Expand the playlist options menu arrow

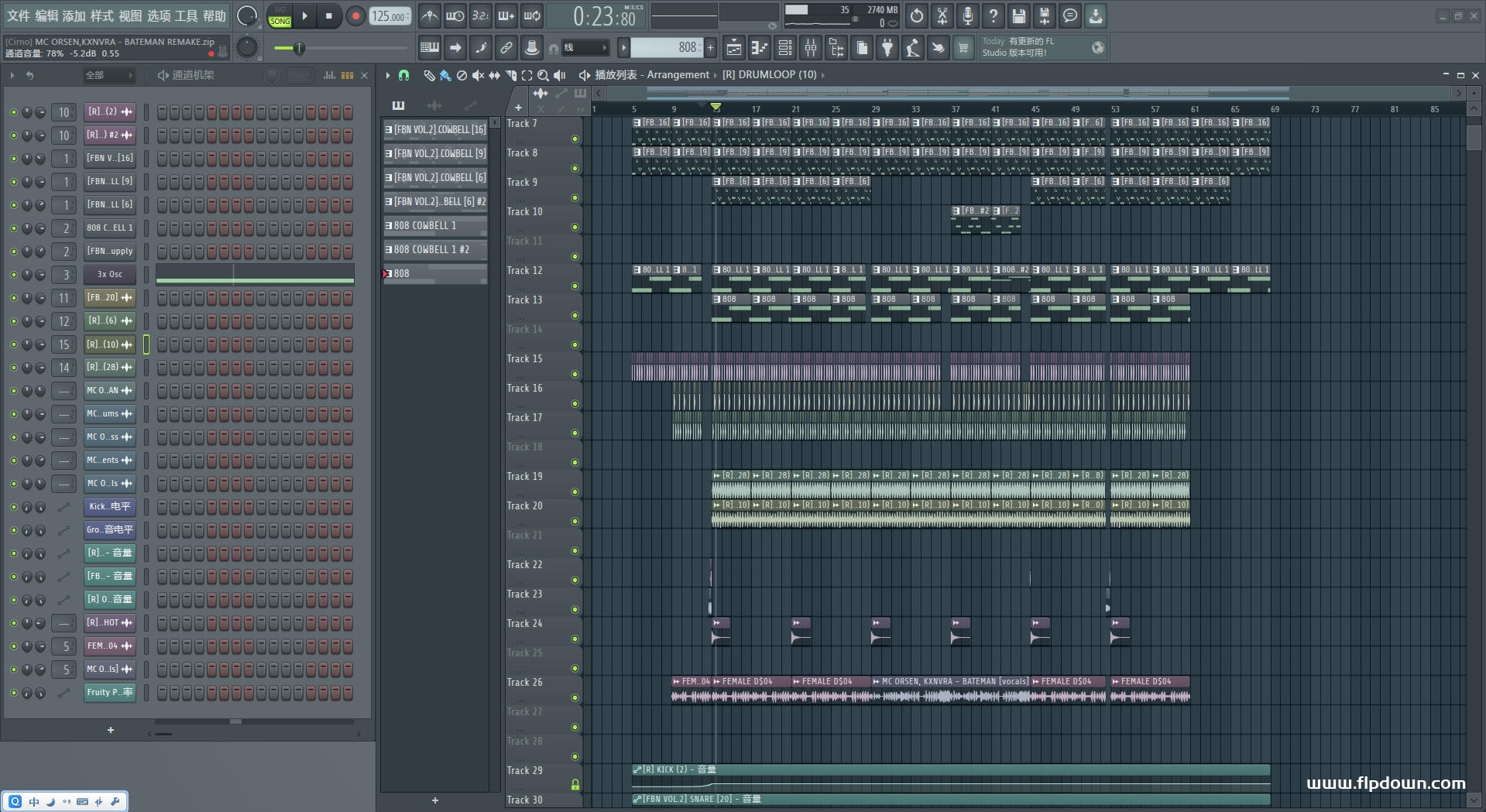tap(388, 75)
